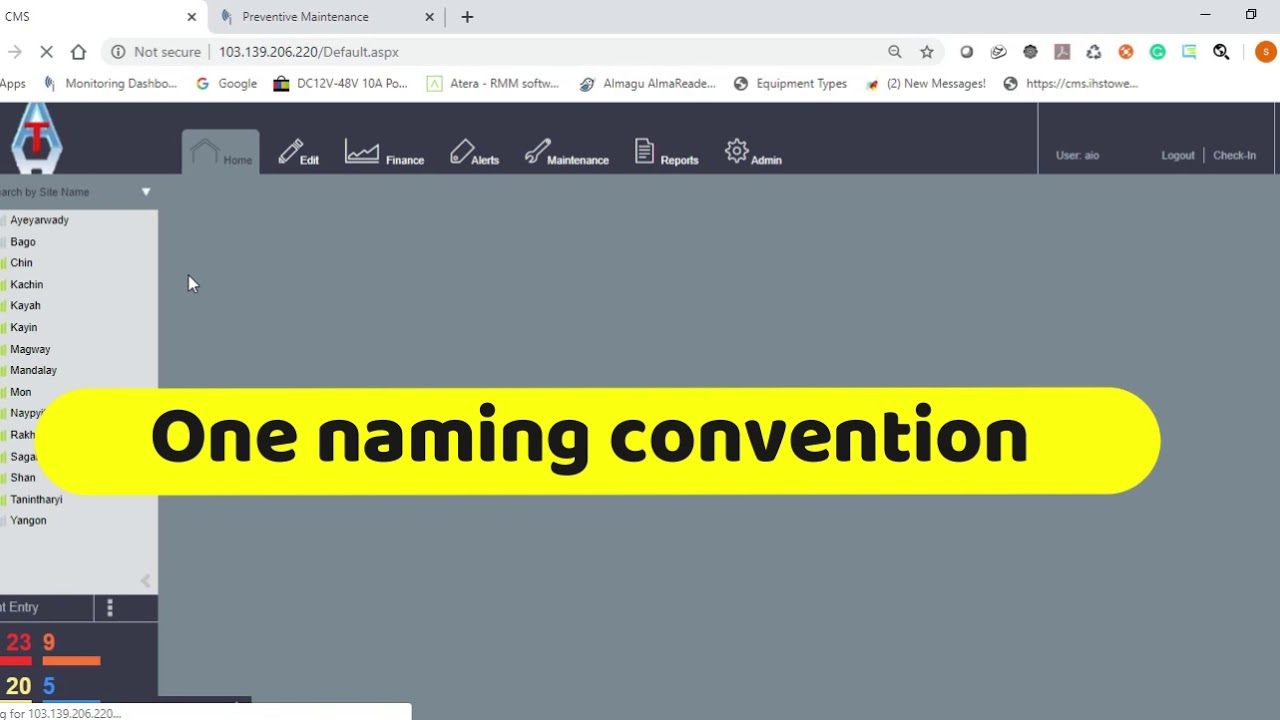
Task: Click the Logout link
Action: 1178,155
